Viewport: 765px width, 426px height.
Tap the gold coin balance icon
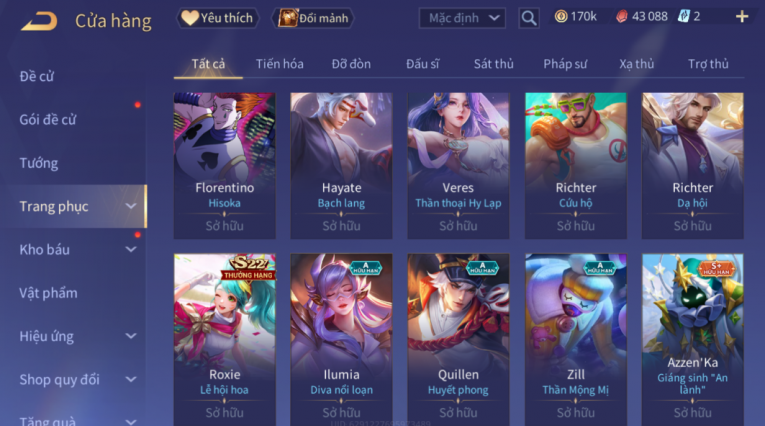coord(561,17)
